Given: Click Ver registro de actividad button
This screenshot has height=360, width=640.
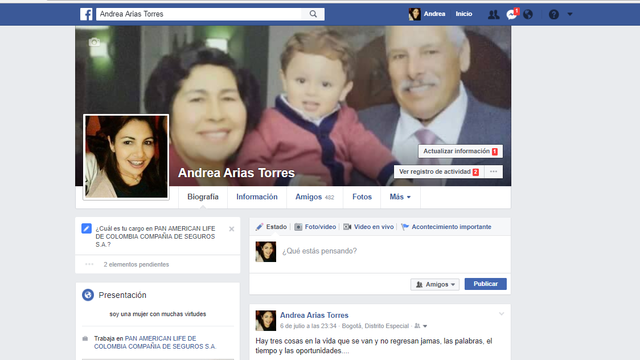Looking at the screenshot, I should 439,172.
